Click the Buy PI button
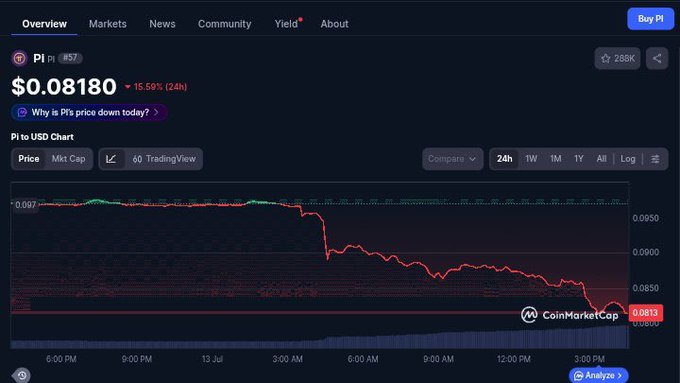The image size is (680, 383). 651,19
